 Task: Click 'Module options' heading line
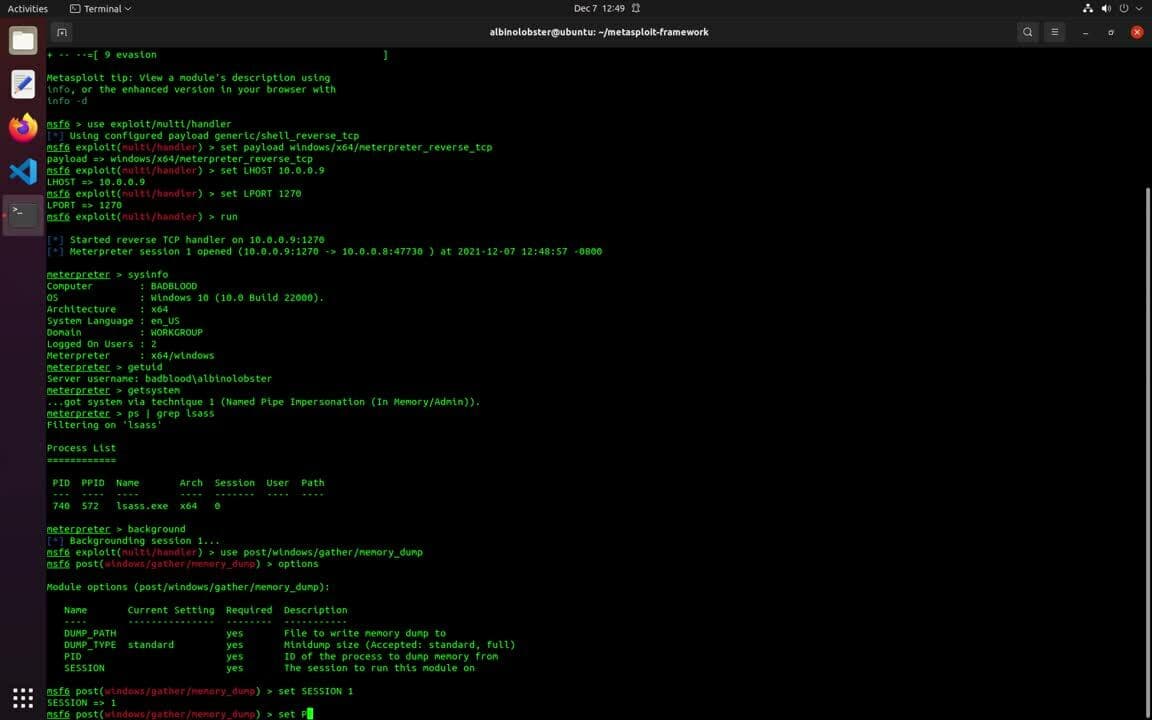[188, 587]
